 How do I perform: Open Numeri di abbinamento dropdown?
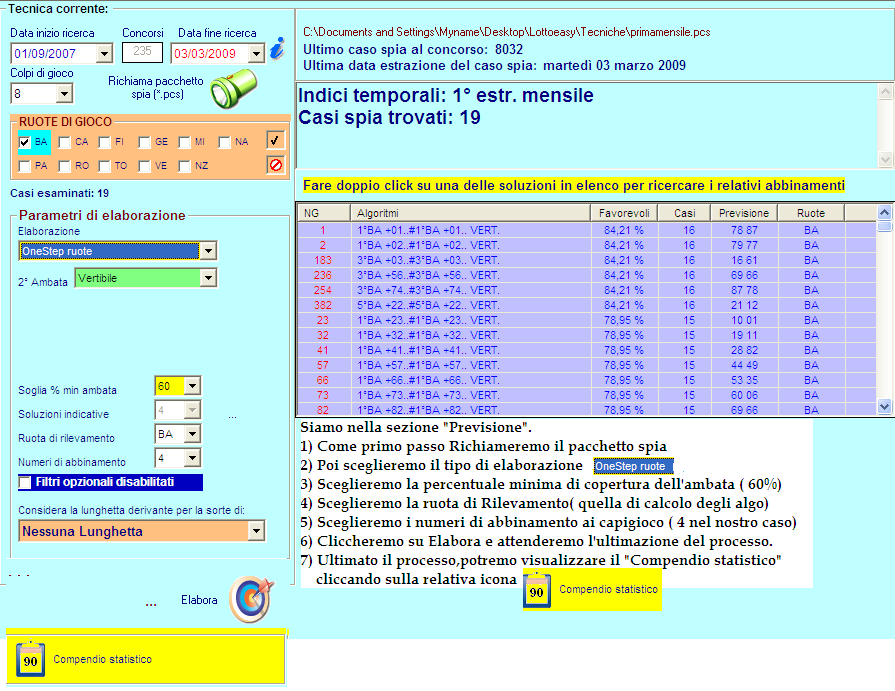192,458
